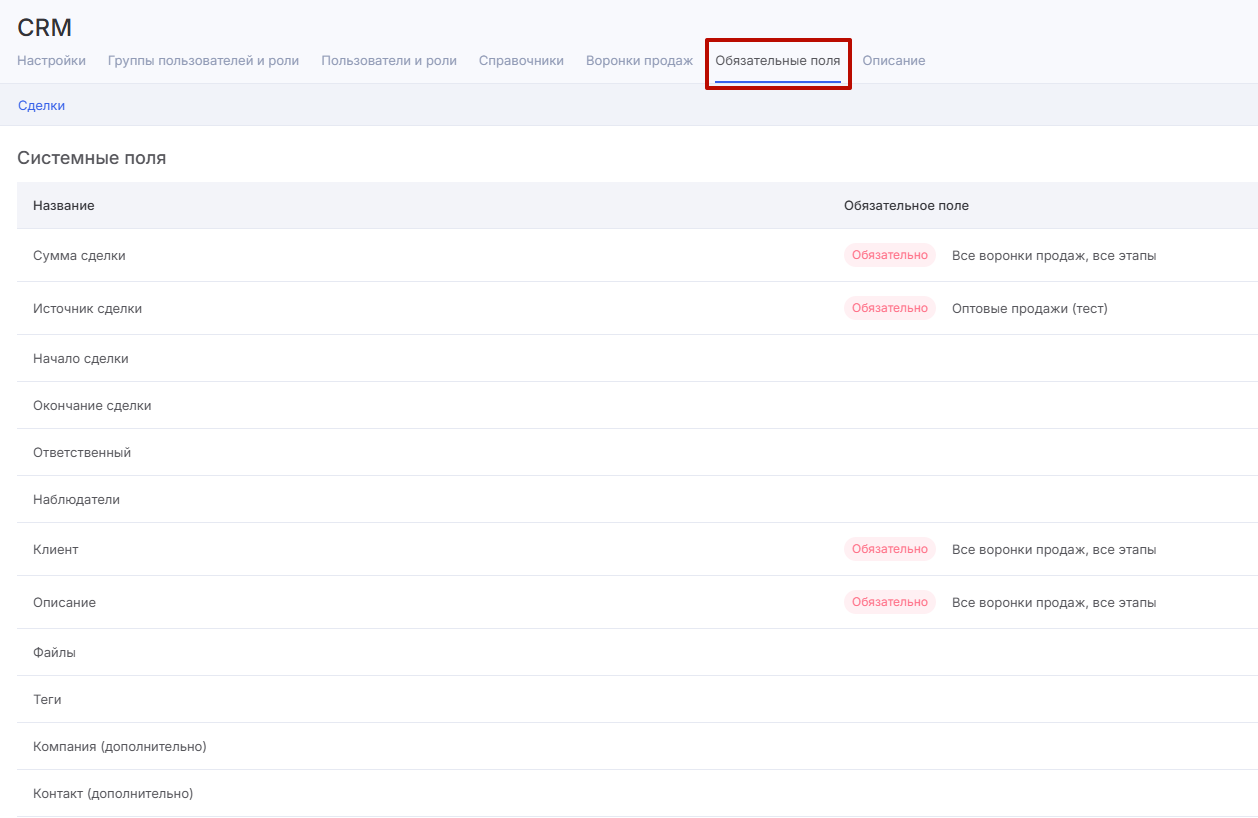Viewport: 1258px width, 818px height.
Task: Click the Обязательно badge for Клиент
Action: pos(889,549)
